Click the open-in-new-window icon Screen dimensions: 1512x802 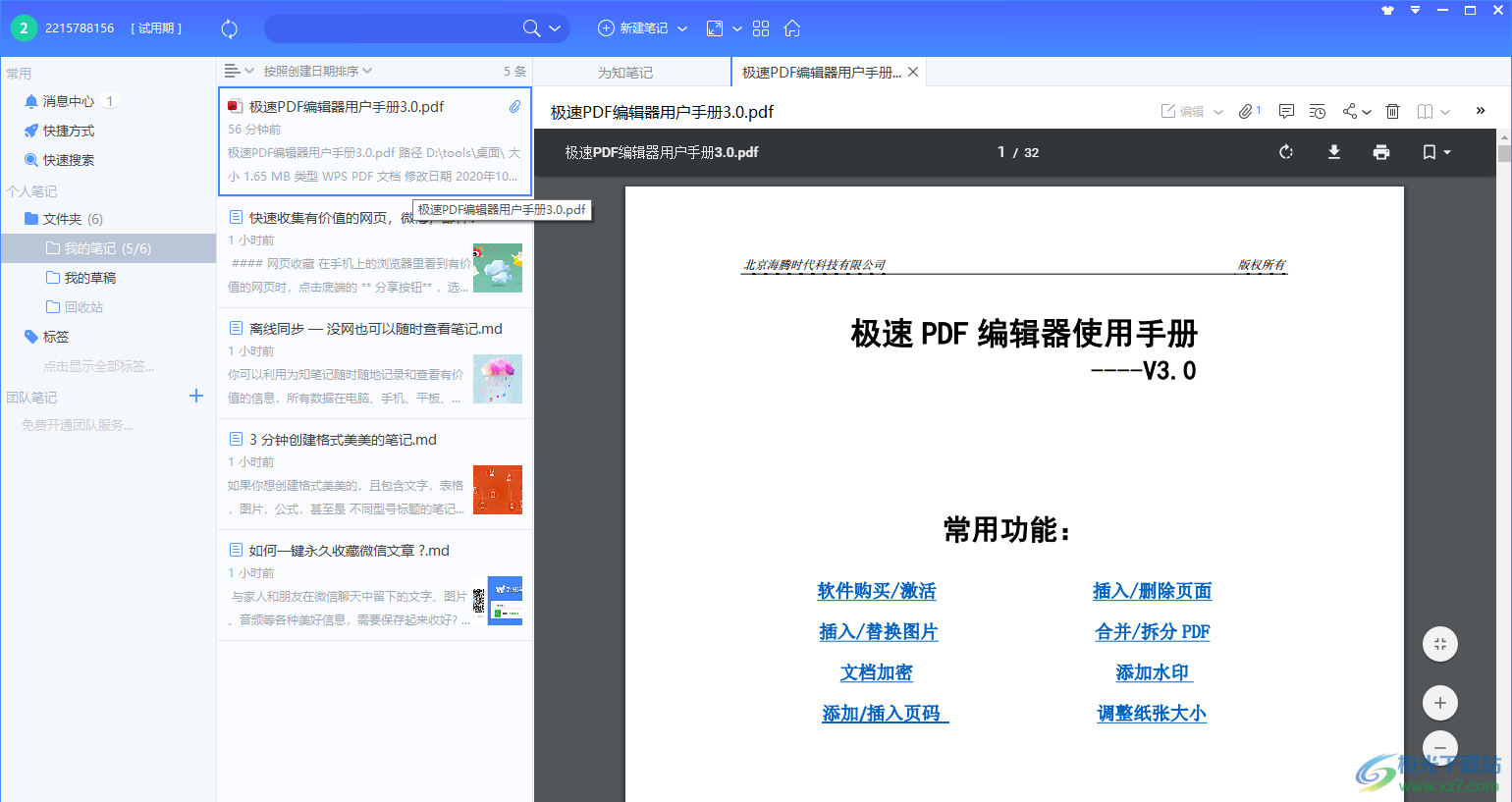[715, 28]
